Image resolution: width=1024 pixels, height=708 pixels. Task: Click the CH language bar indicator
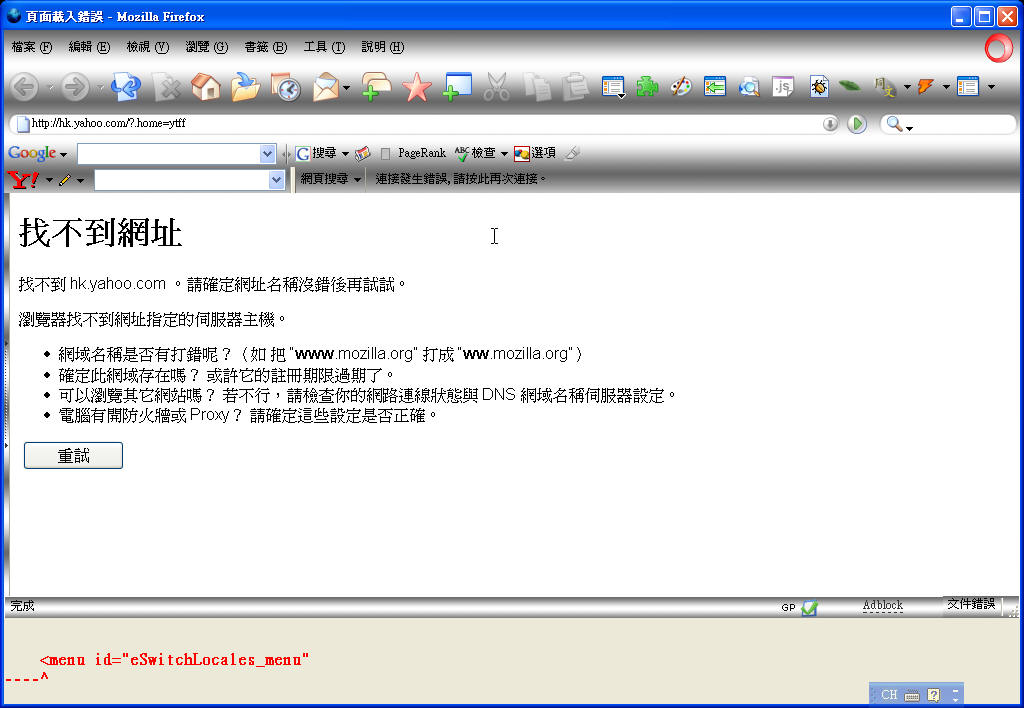(x=889, y=695)
